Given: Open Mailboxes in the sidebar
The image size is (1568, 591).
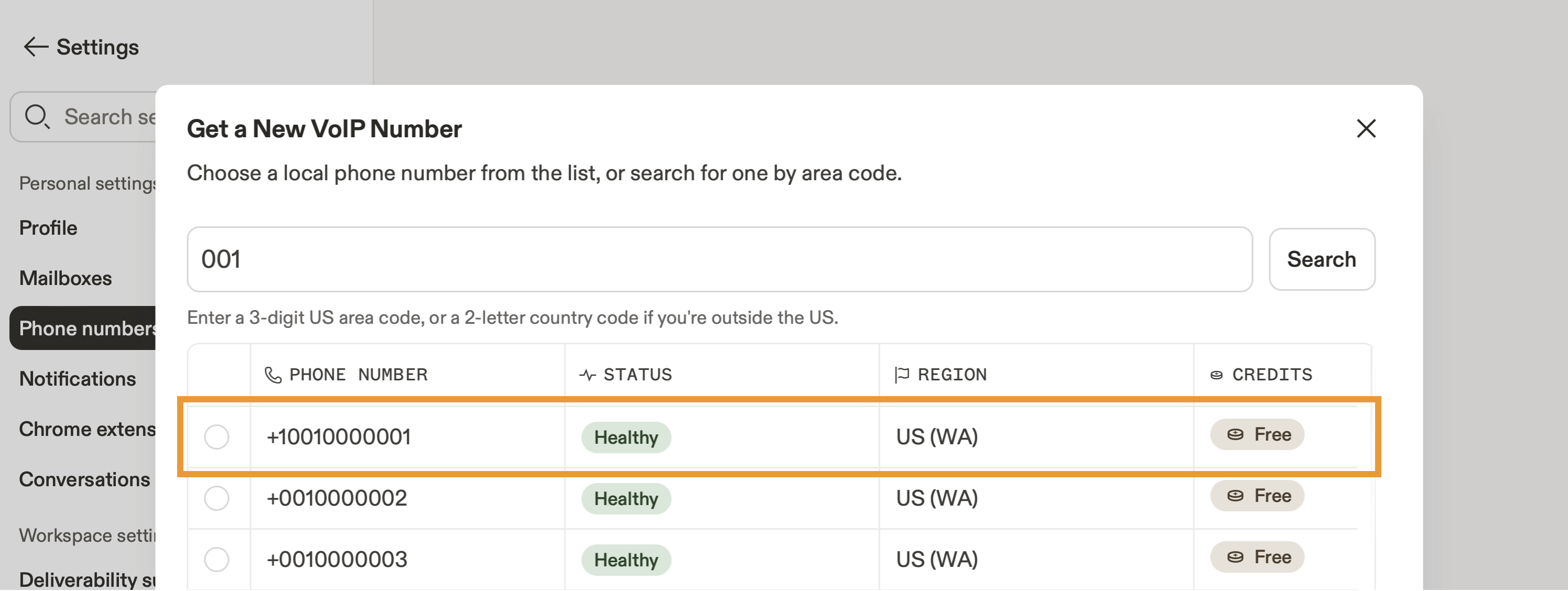Looking at the screenshot, I should click(65, 278).
